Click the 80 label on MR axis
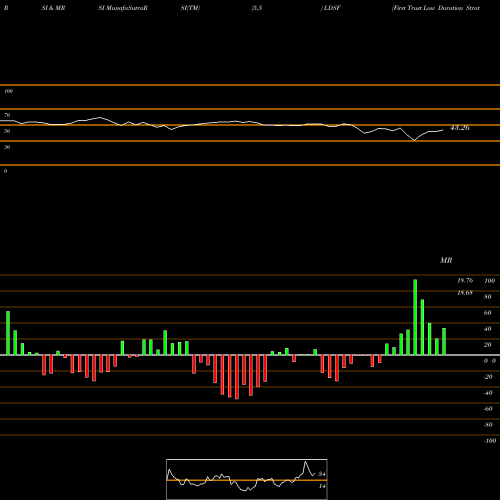 (x=488, y=297)
